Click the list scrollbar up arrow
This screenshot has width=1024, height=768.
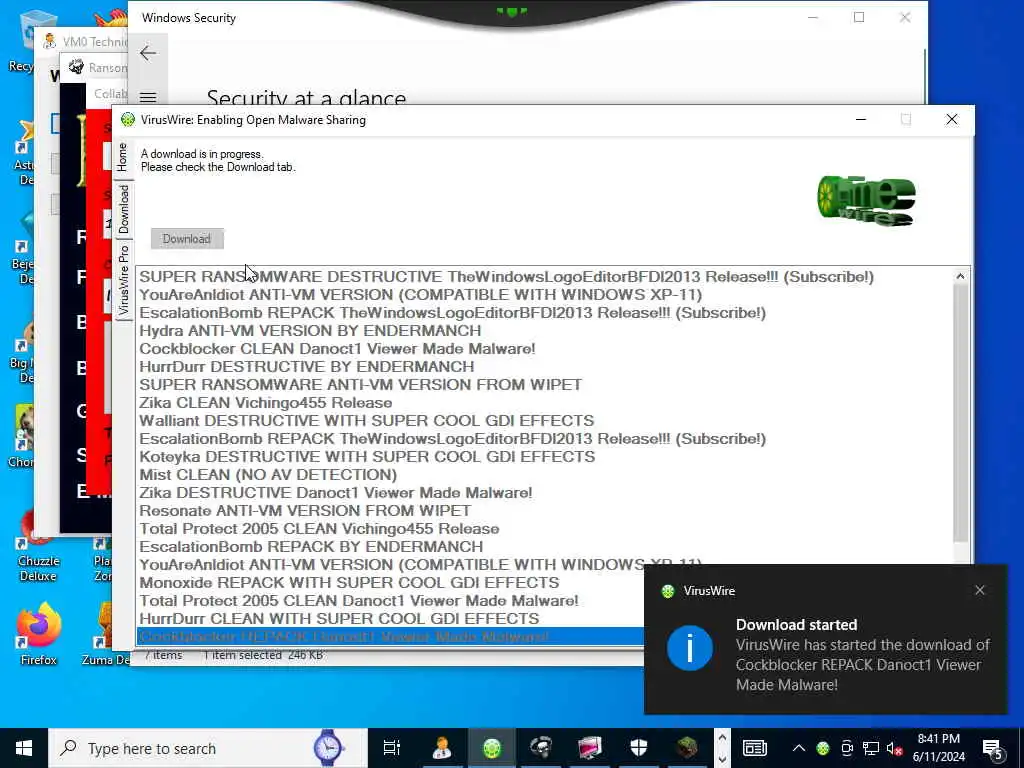pyautogui.click(x=961, y=276)
